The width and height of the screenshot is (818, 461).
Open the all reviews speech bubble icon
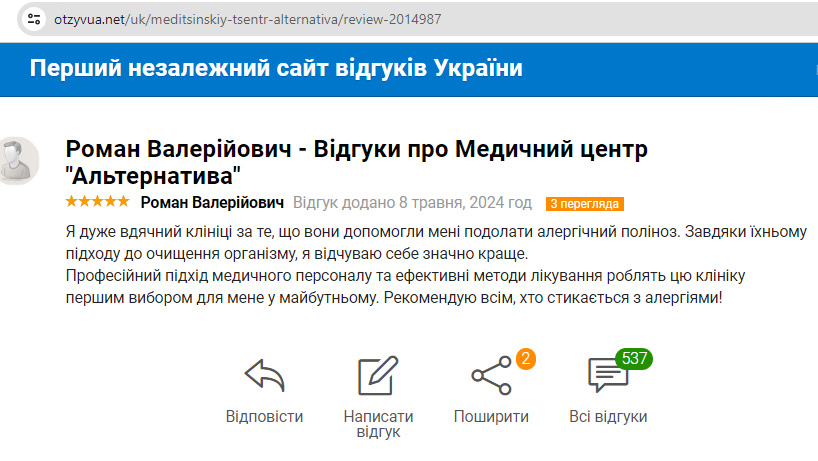click(606, 376)
